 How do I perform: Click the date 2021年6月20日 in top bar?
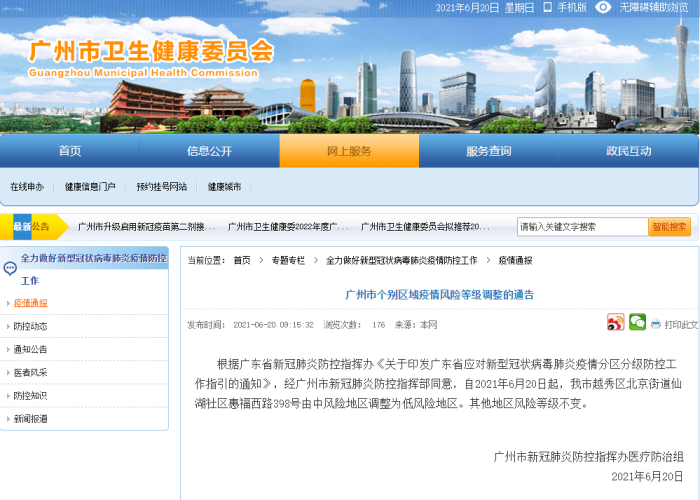467,8
